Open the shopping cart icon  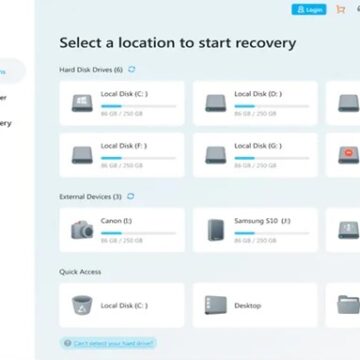[341, 9]
